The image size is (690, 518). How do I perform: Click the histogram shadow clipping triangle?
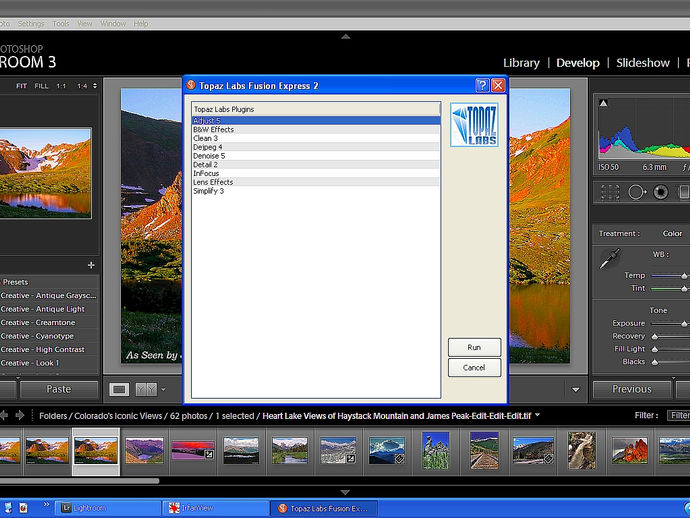coord(603,103)
